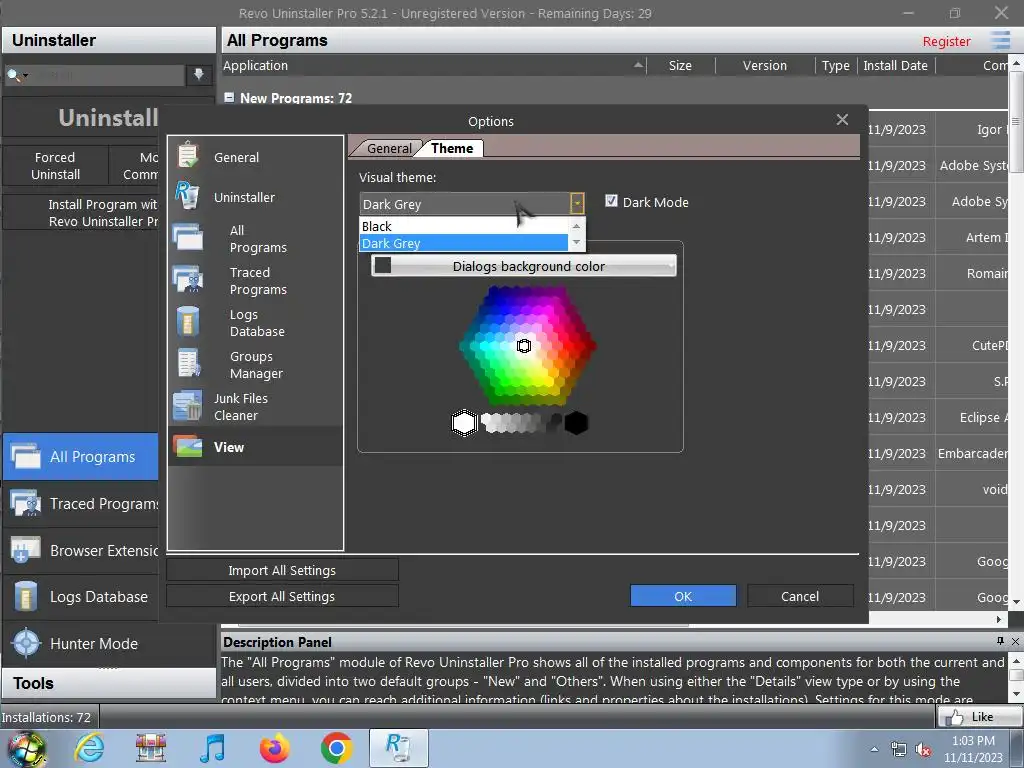Image resolution: width=1024 pixels, height=768 pixels.
Task: Switch to the Theme tab
Action: pos(452,148)
